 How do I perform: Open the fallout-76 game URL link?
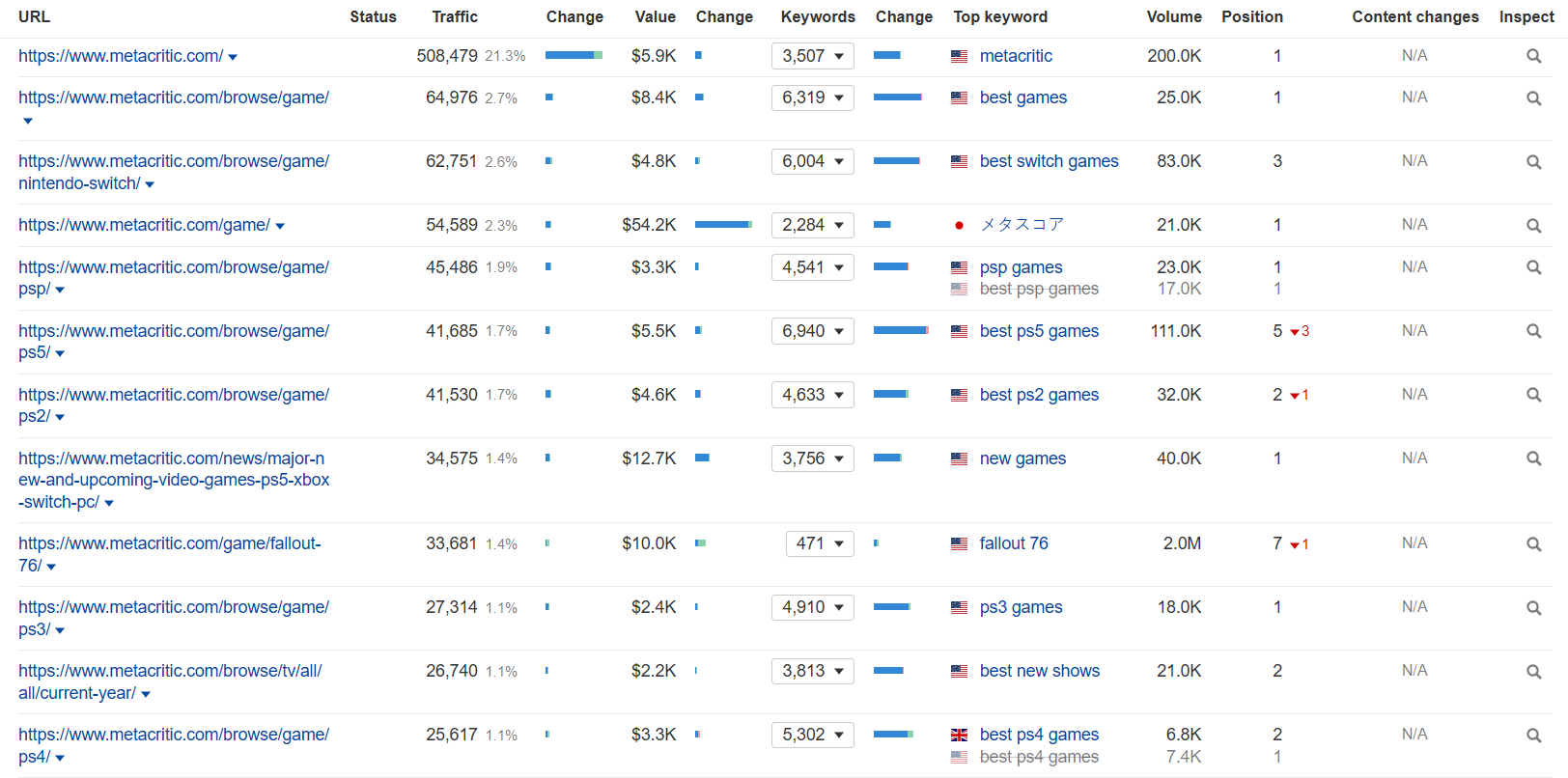coord(170,554)
